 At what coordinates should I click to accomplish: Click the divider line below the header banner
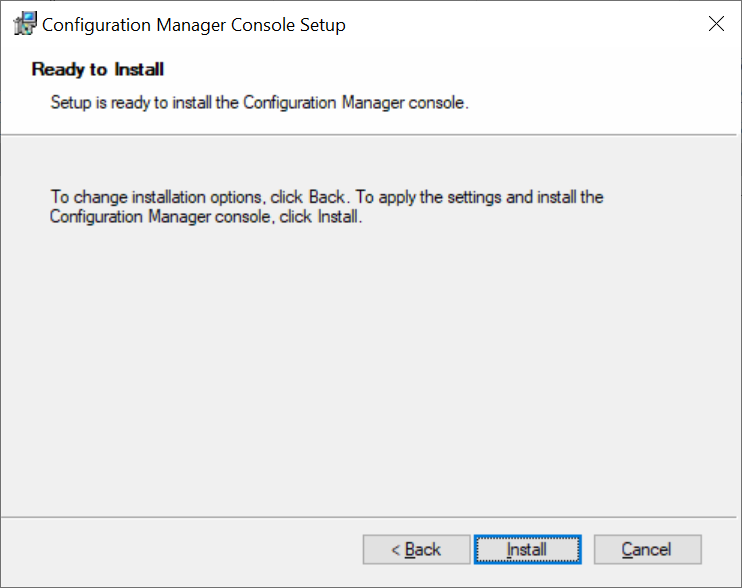click(369, 135)
